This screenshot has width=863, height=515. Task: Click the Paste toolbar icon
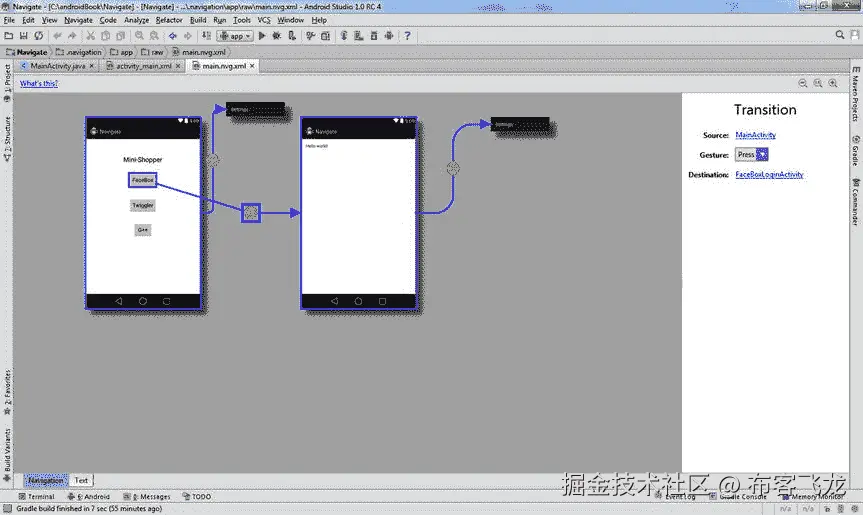coord(121,36)
